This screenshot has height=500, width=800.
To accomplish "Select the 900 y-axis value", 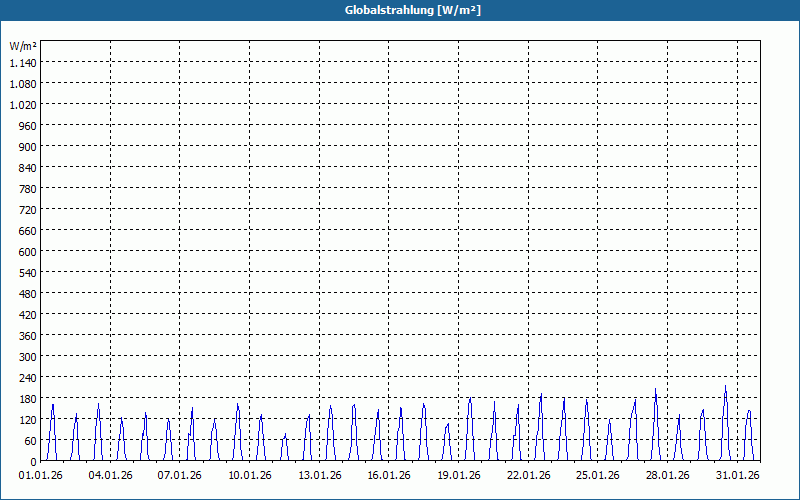I will click(x=28, y=146).
